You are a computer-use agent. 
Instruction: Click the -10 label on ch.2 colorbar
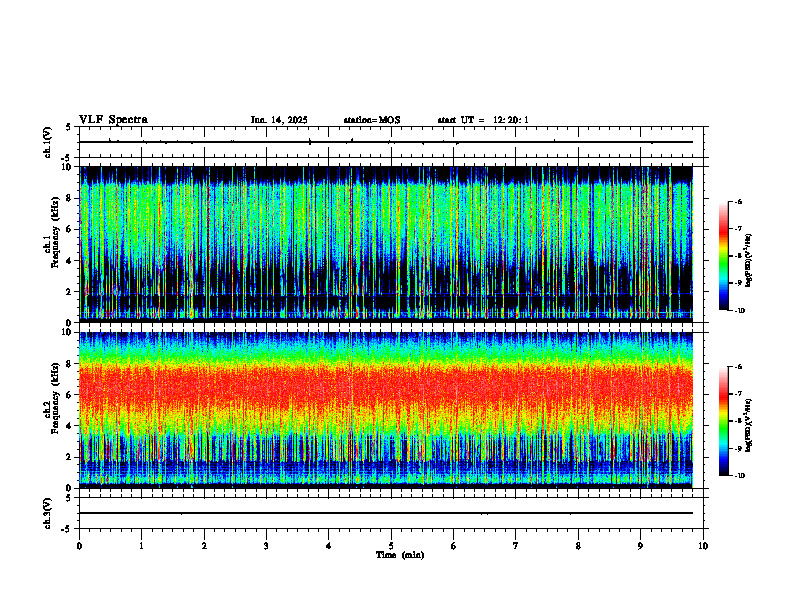pyautogui.click(x=739, y=476)
